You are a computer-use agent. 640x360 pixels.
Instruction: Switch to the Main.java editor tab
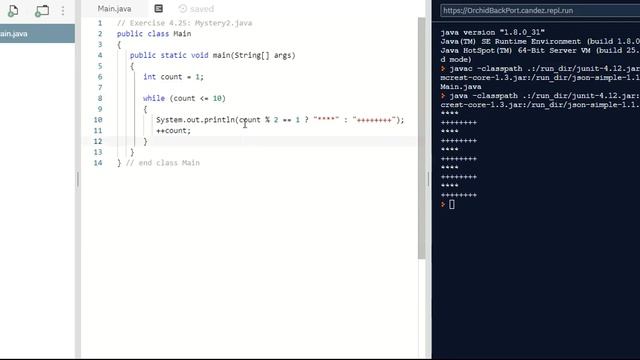click(x=114, y=9)
